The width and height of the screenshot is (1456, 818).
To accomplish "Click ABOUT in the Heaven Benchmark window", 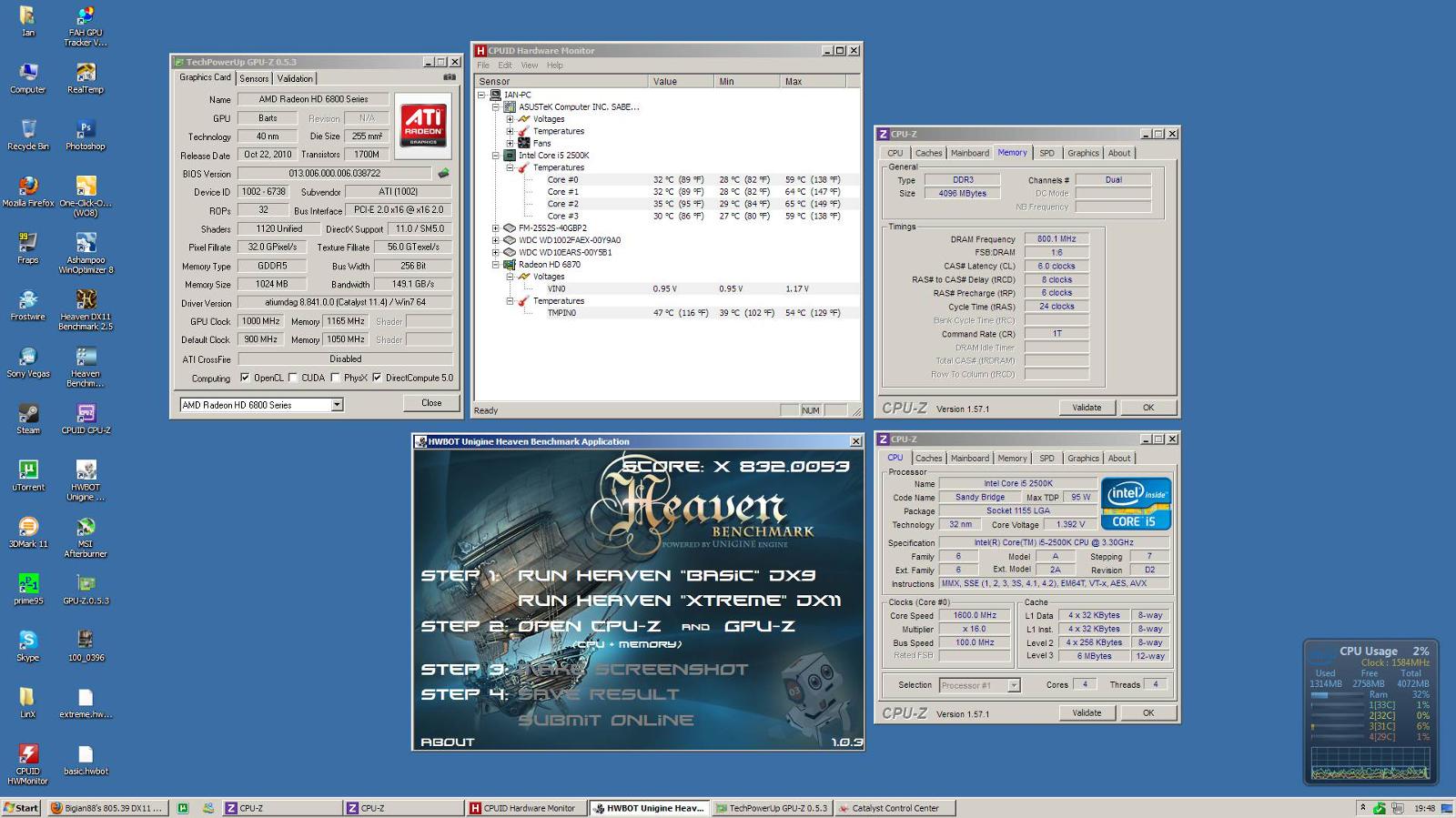I will click(447, 742).
